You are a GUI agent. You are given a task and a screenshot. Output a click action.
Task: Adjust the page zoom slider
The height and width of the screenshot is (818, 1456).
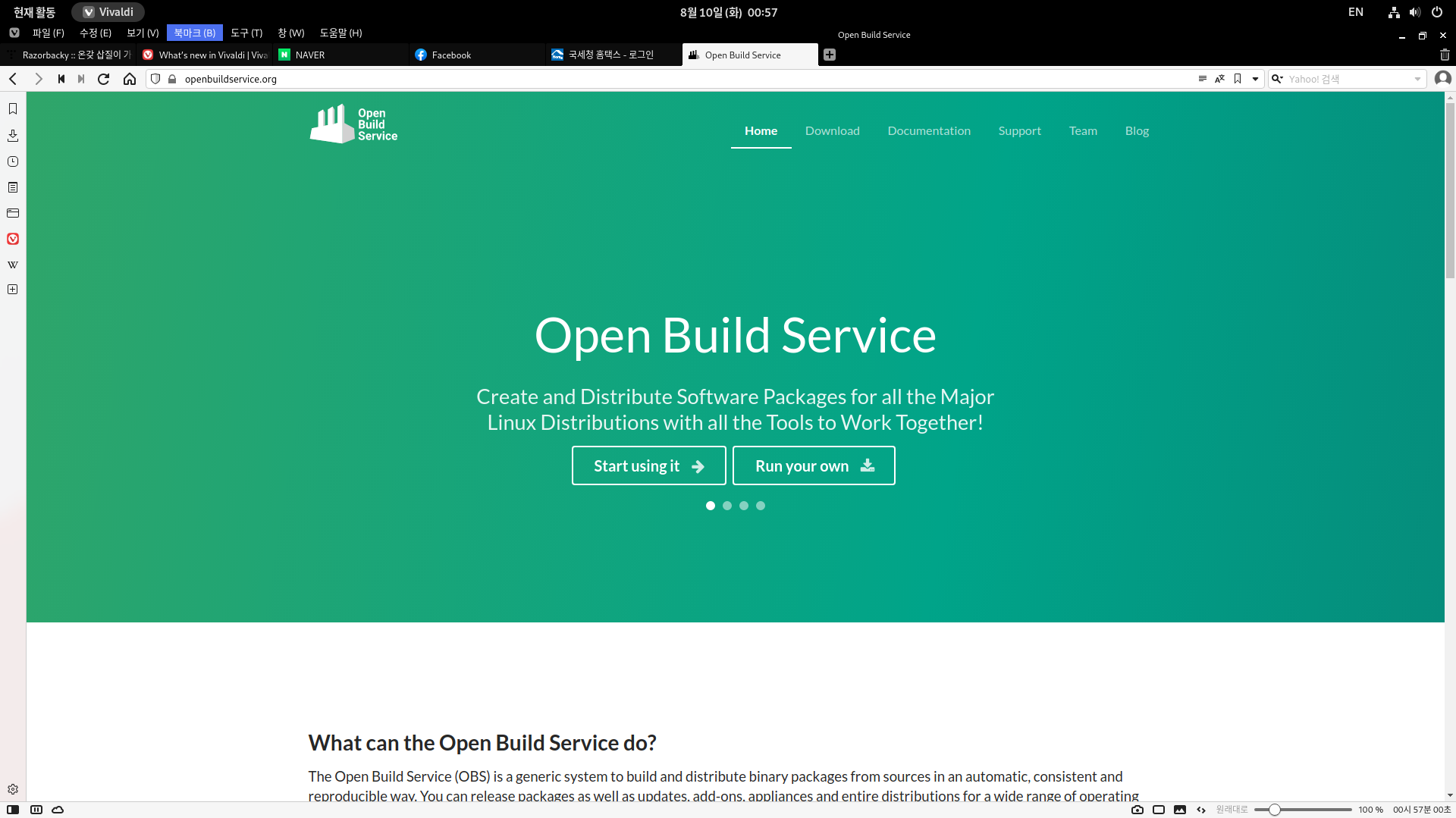click(1303, 810)
